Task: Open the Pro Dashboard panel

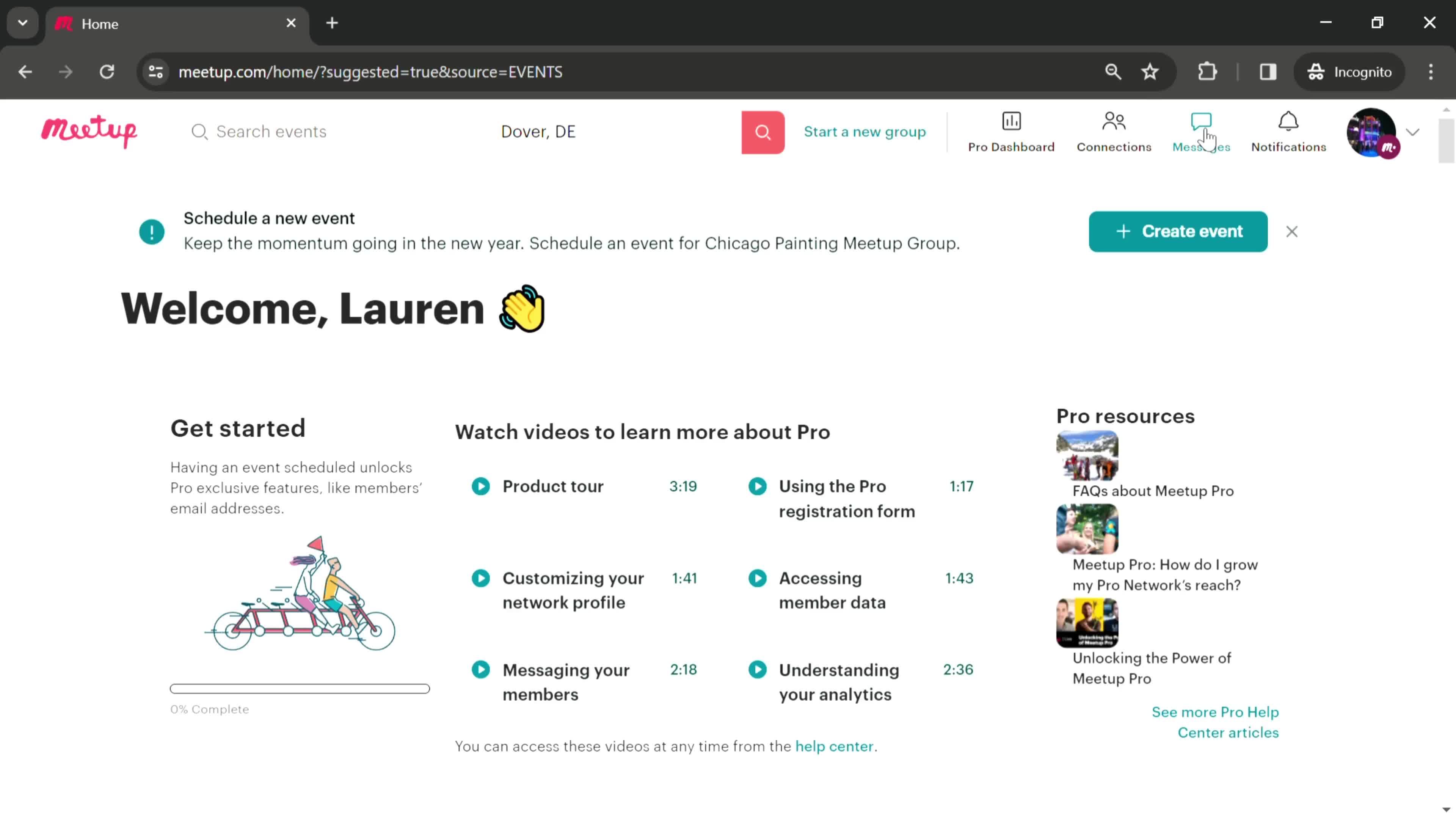Action: click(x=1010, y=131)
